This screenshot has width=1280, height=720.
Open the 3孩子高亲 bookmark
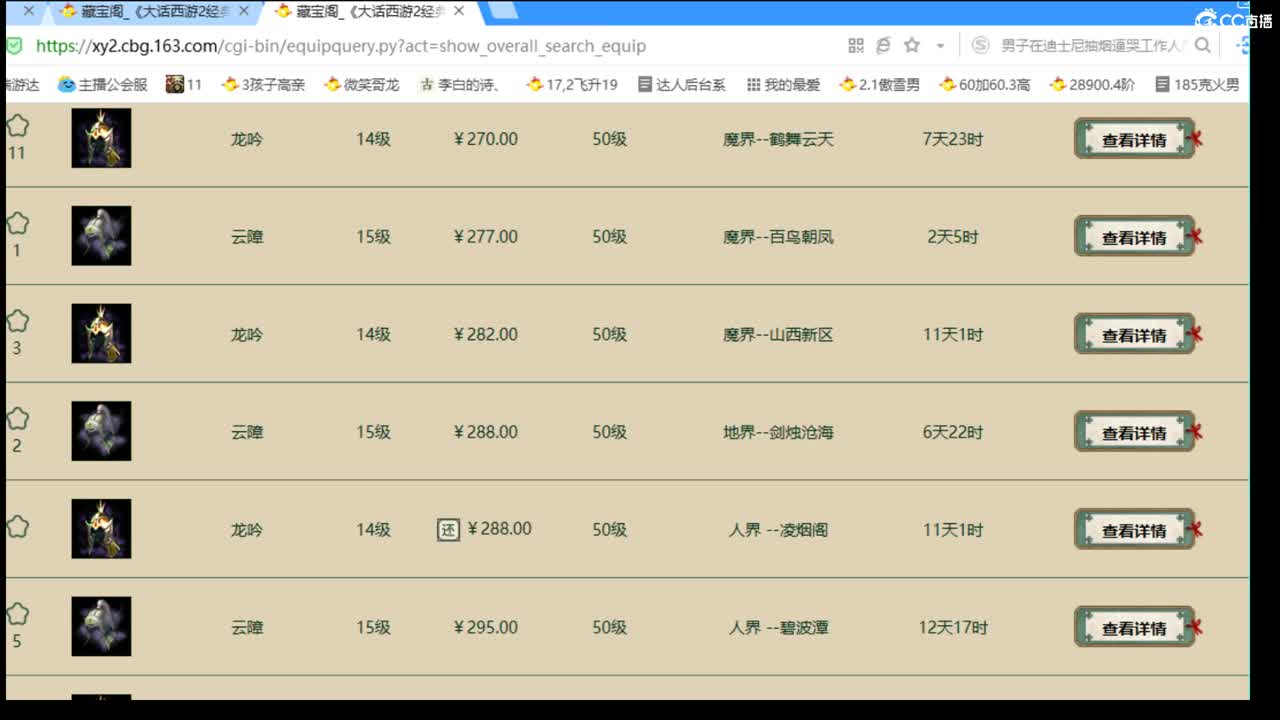click(x=264, y=85)
